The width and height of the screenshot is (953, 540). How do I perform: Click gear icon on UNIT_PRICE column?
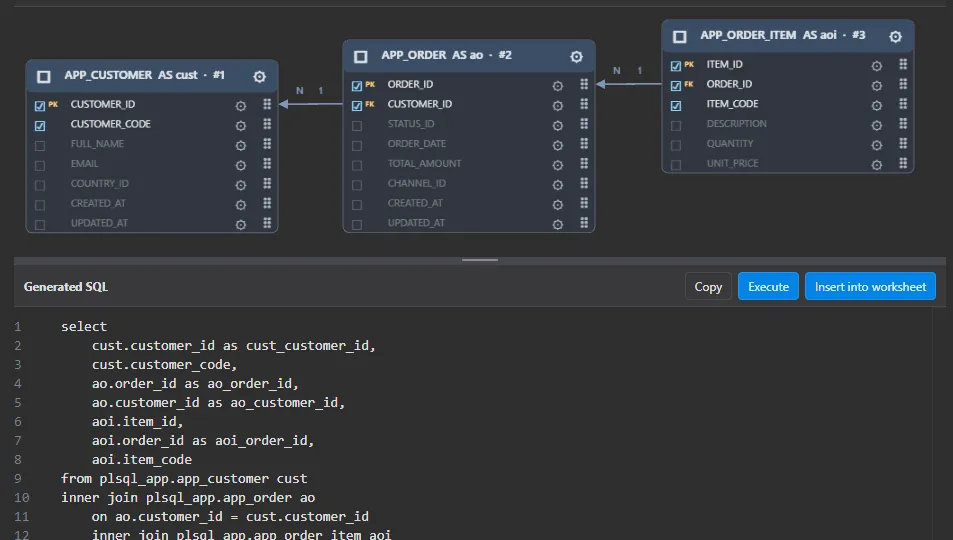pos(876,165)
